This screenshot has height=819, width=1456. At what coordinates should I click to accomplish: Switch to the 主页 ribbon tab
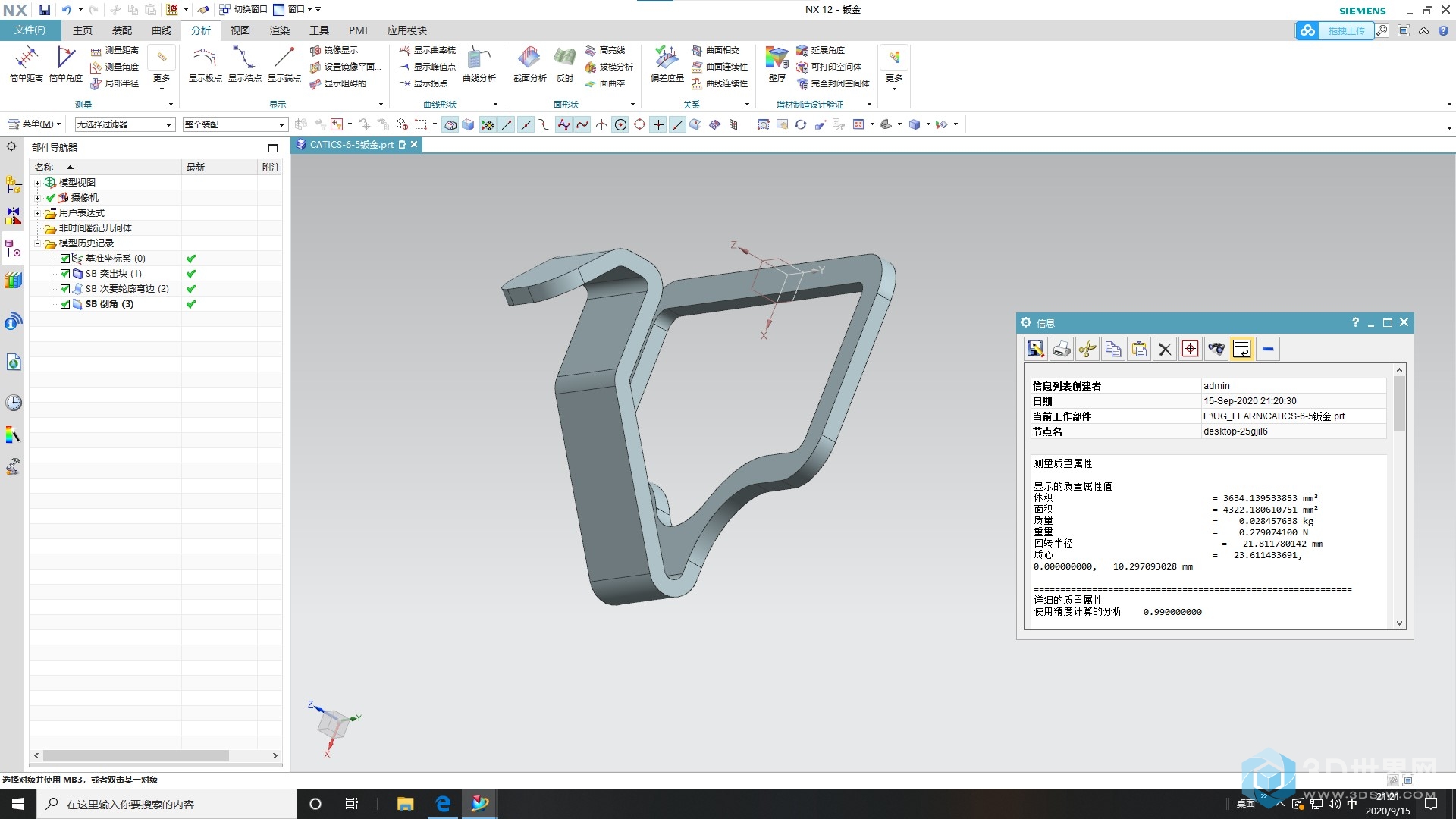82,30
